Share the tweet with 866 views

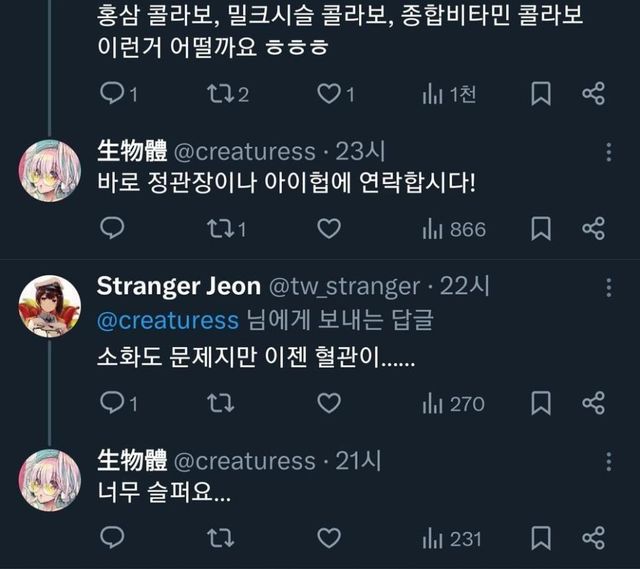click(x=594, y=229)
